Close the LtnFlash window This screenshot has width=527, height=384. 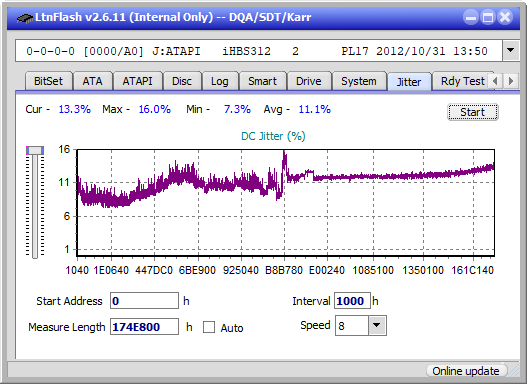pos(505,17)
